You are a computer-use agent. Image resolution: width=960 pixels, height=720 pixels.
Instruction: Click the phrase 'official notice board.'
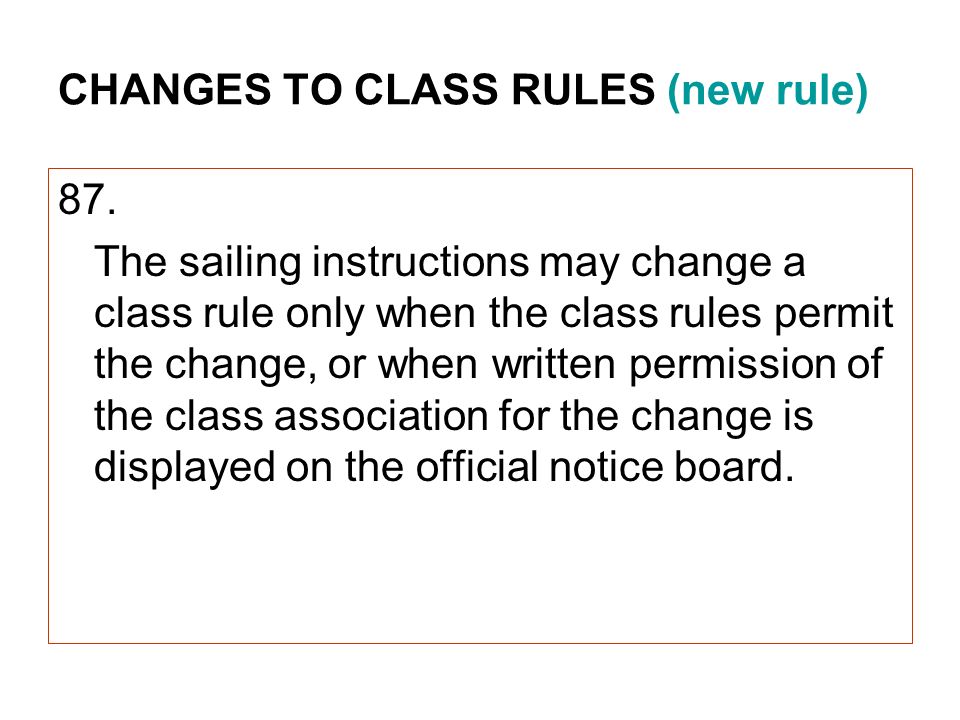(x=605, y=467)
